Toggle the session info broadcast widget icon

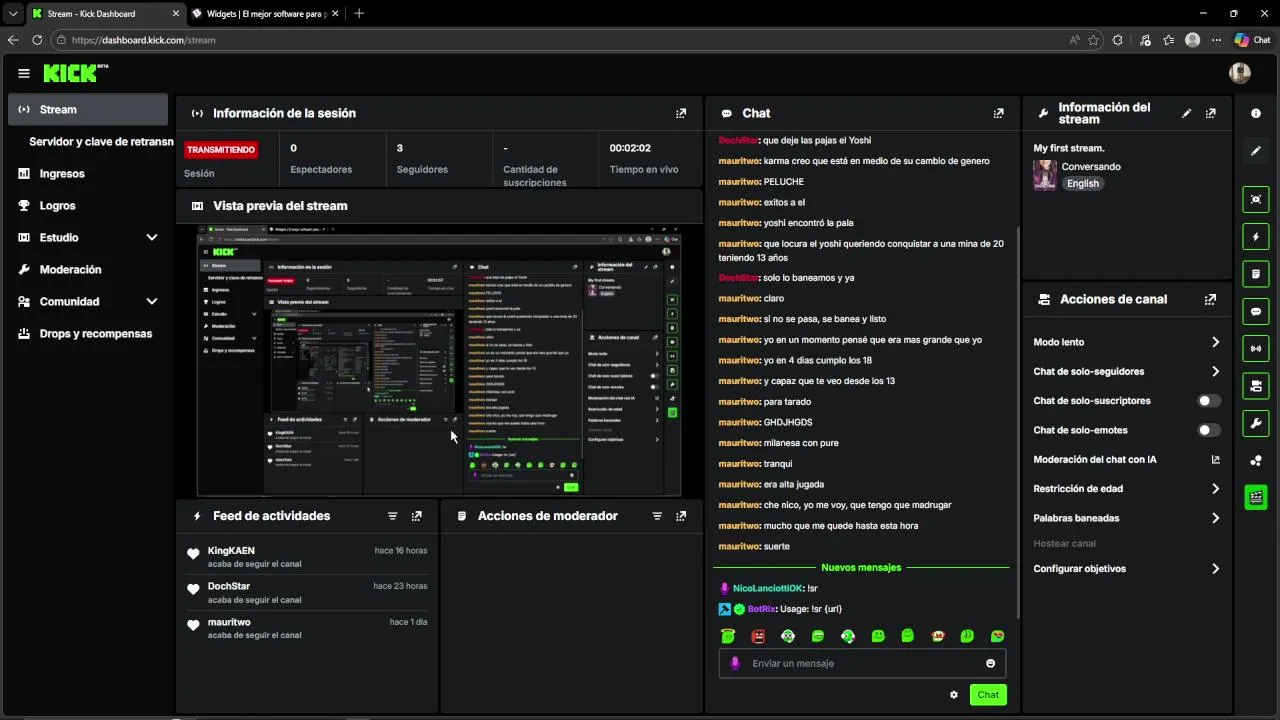(x=1256, y=348)
